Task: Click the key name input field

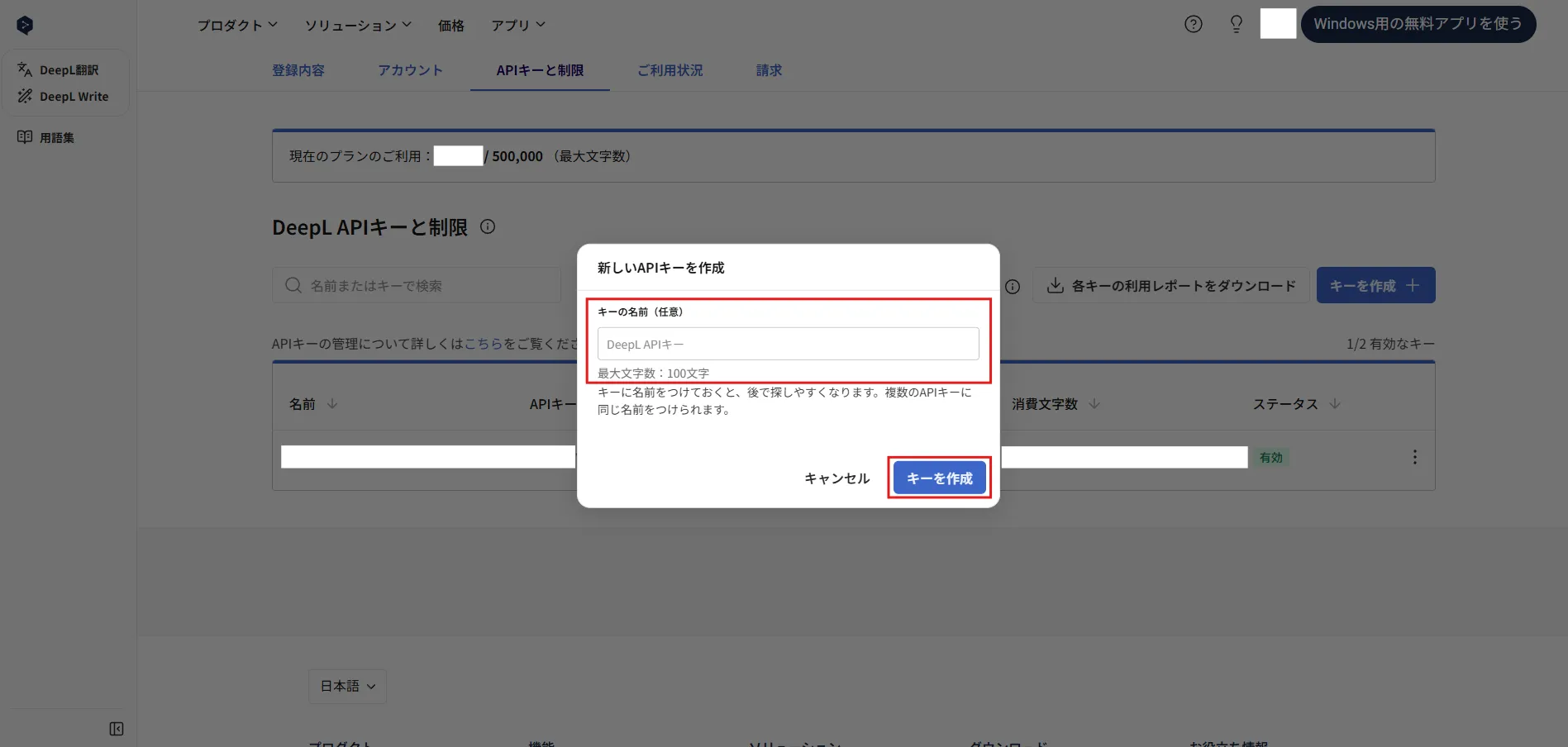Action: pyautogui.click(x=789, y=344)
